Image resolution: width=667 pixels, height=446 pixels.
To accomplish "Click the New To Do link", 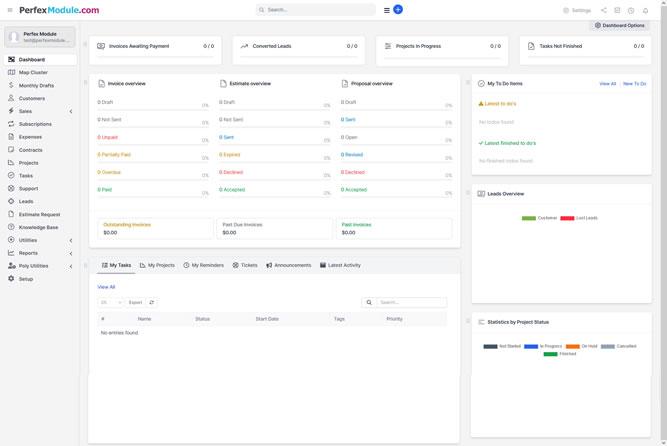I will point(634,84).
